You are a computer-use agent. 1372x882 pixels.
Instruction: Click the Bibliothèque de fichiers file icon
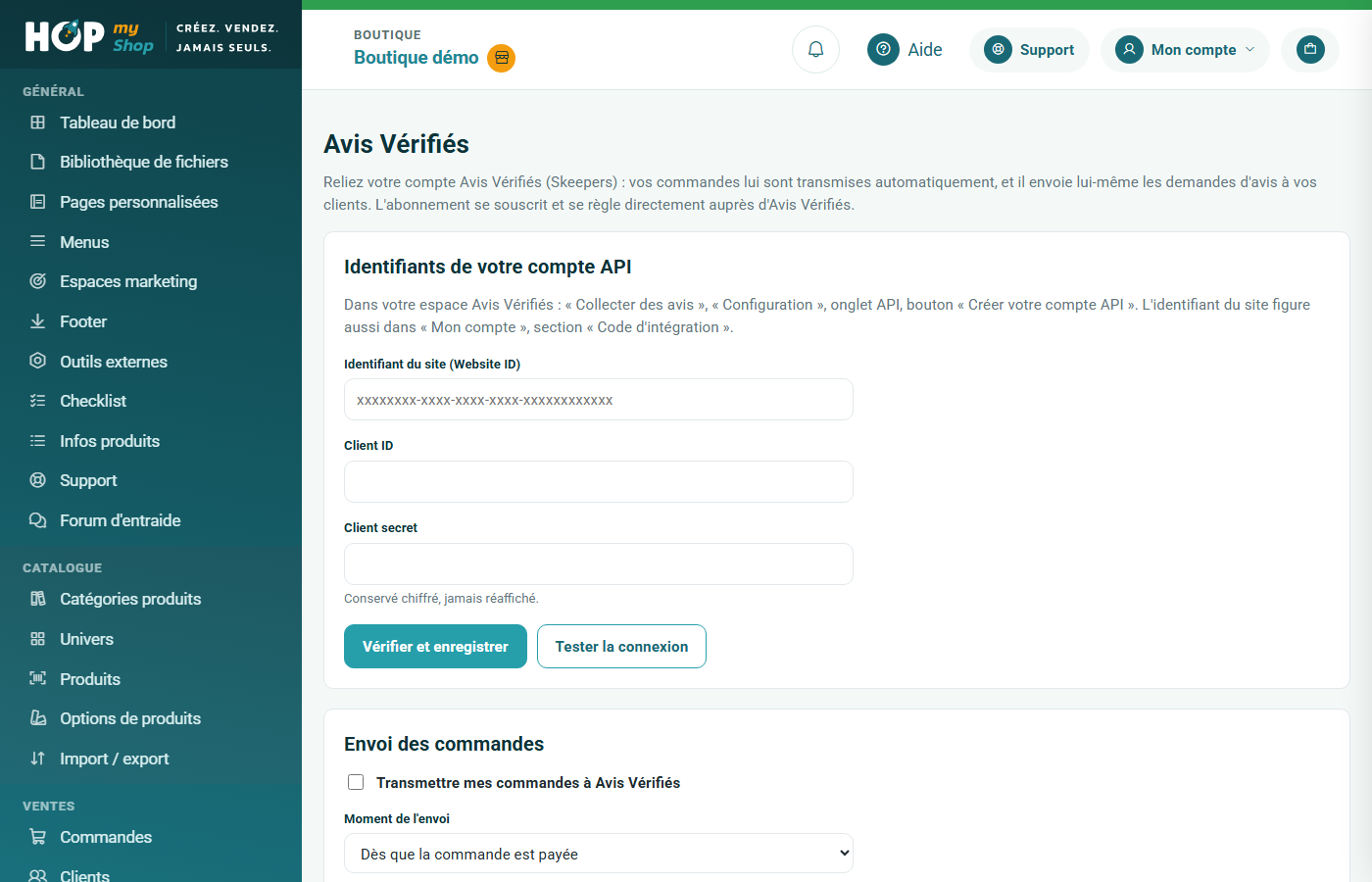click(38, 162)
